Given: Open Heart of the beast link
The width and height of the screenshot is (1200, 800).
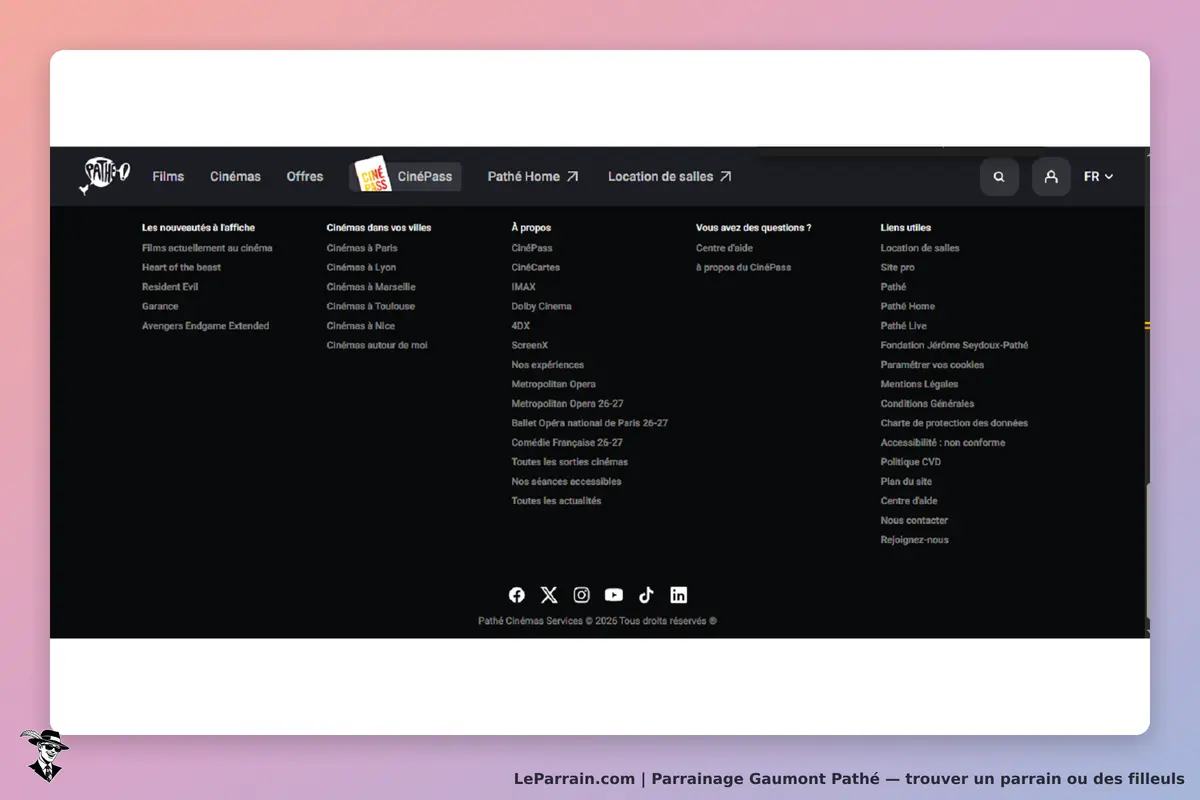Looking at the screenshot, I should pos(181,267).
